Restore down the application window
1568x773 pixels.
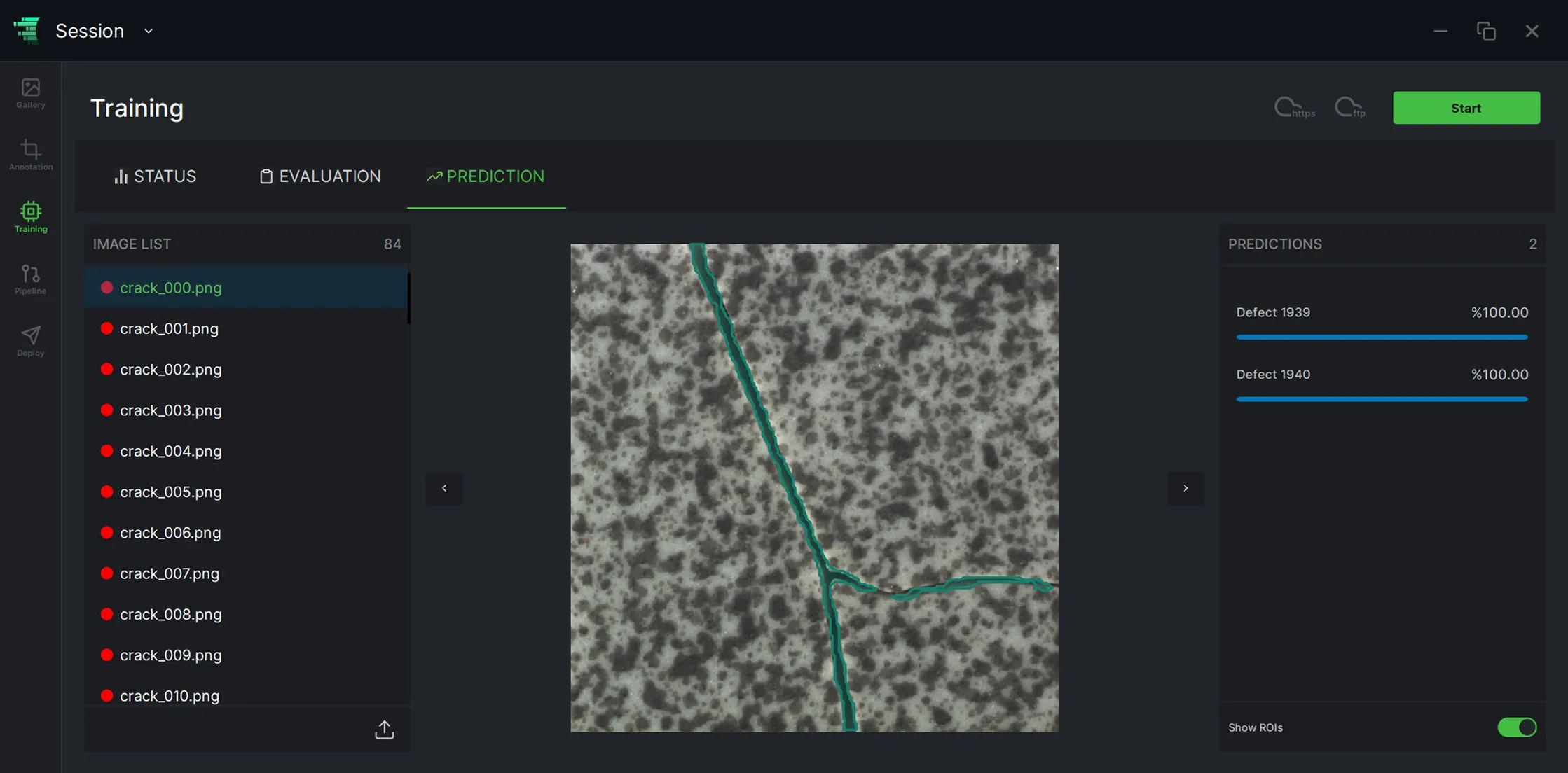pos(1486,31)
